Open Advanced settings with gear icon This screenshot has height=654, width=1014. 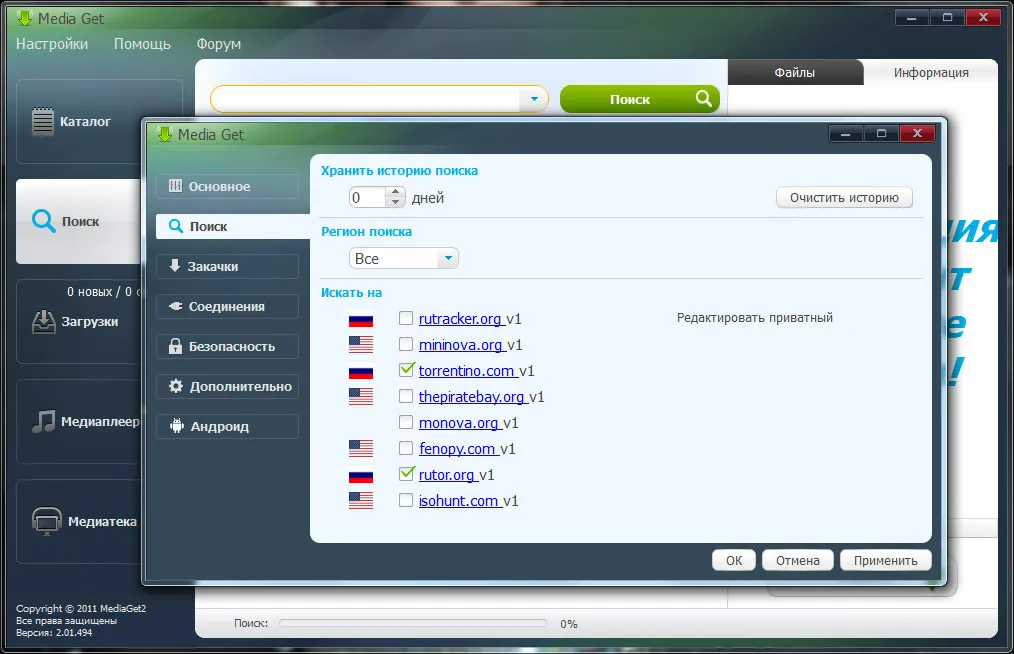point(227,386)
